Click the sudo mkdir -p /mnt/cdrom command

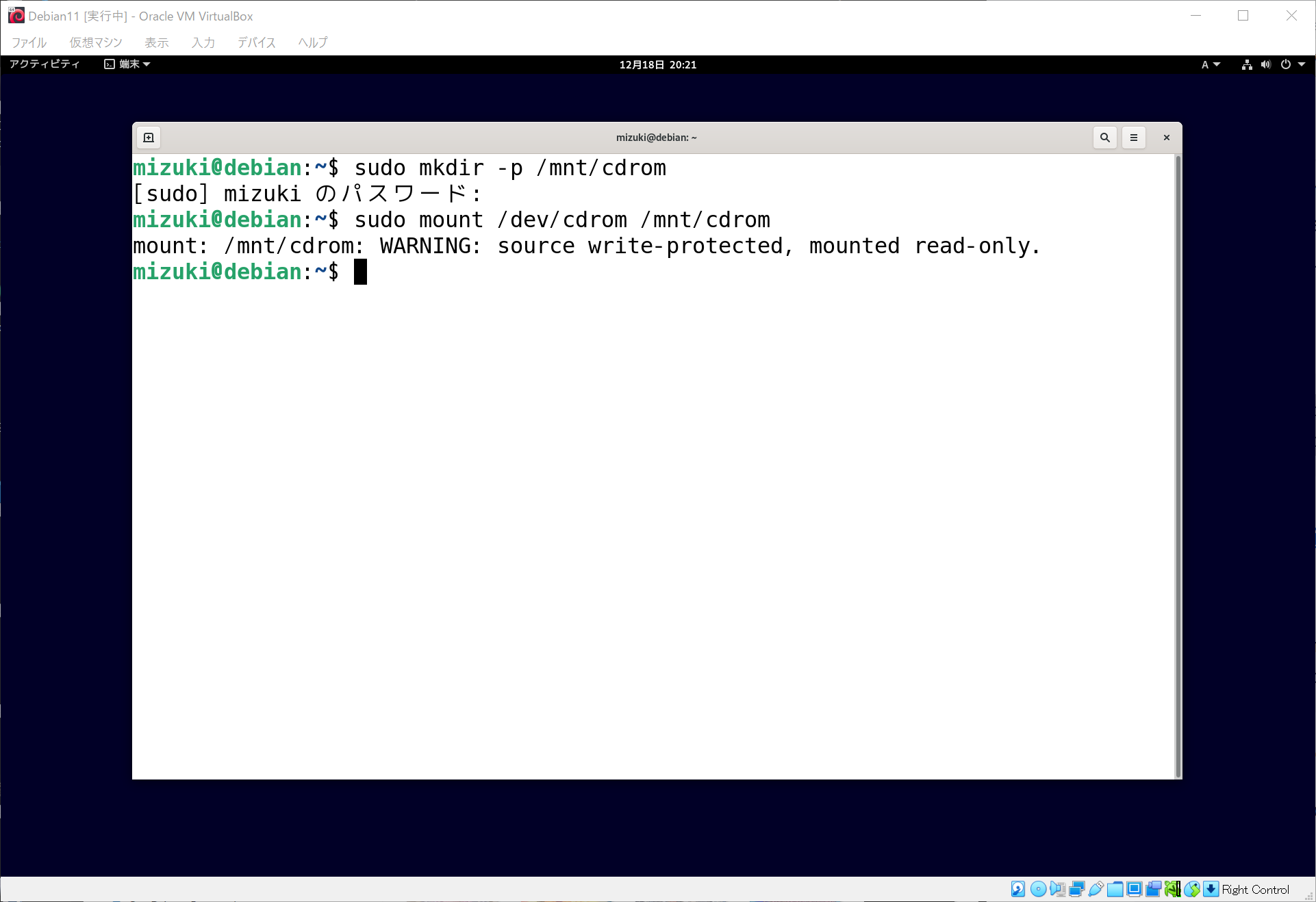click(x=510, y=168)
